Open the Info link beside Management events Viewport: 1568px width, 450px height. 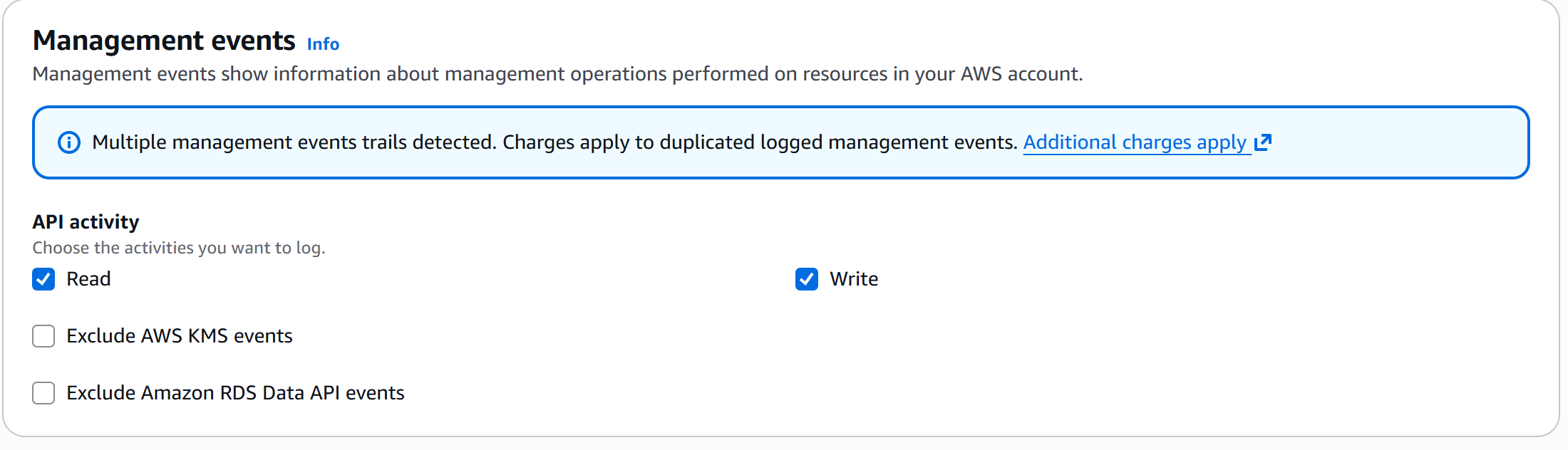(x=323, y=44)
